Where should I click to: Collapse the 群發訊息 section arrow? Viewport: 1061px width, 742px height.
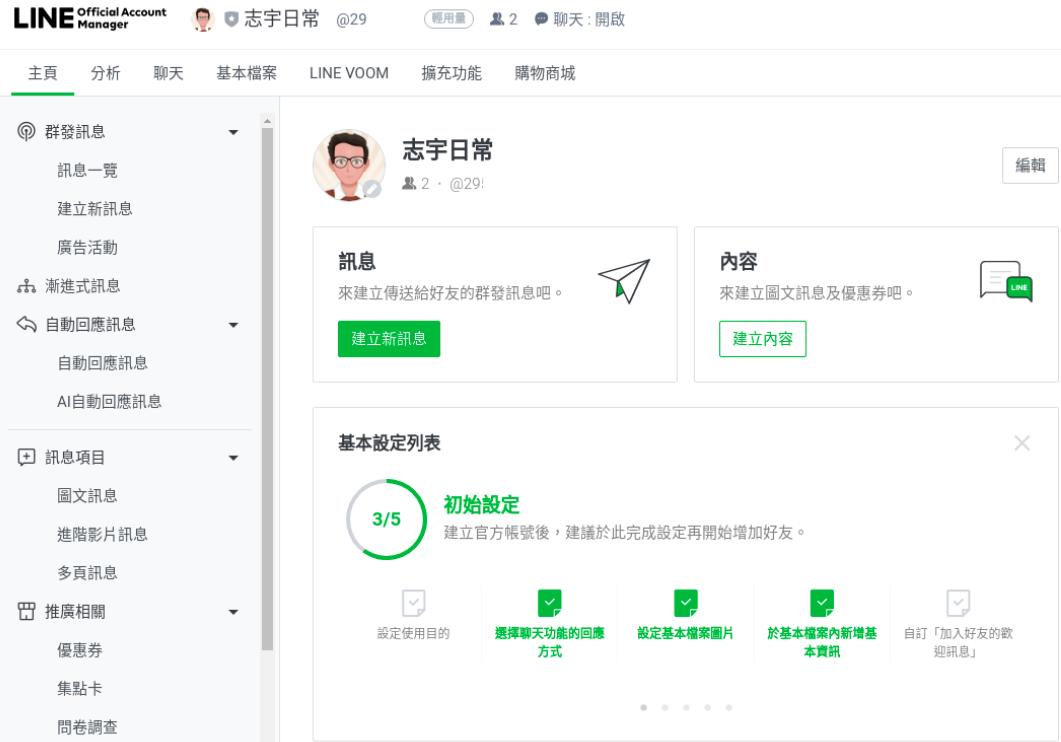point(233,132)
